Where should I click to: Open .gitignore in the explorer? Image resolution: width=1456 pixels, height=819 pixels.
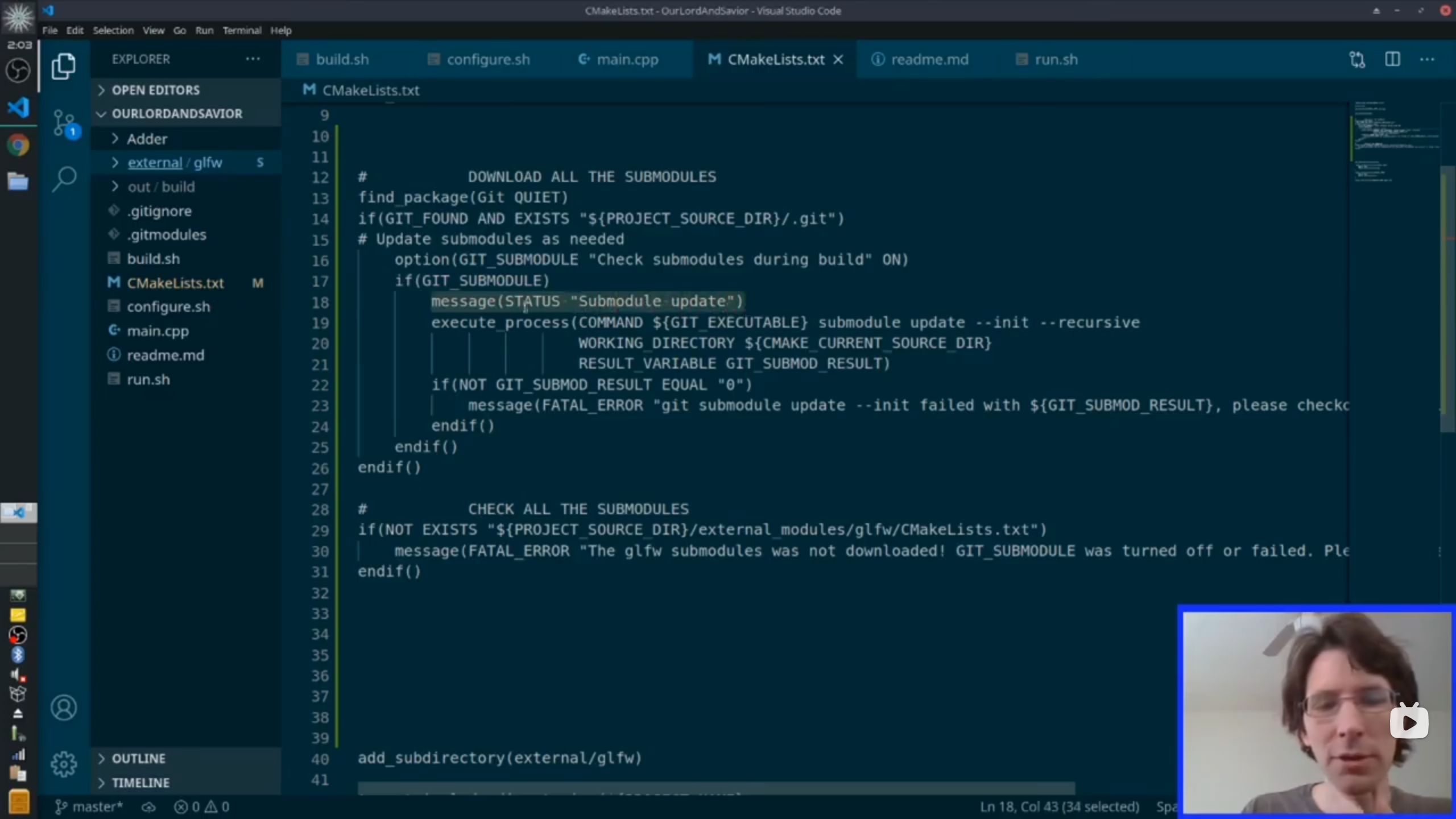[186, 211]
